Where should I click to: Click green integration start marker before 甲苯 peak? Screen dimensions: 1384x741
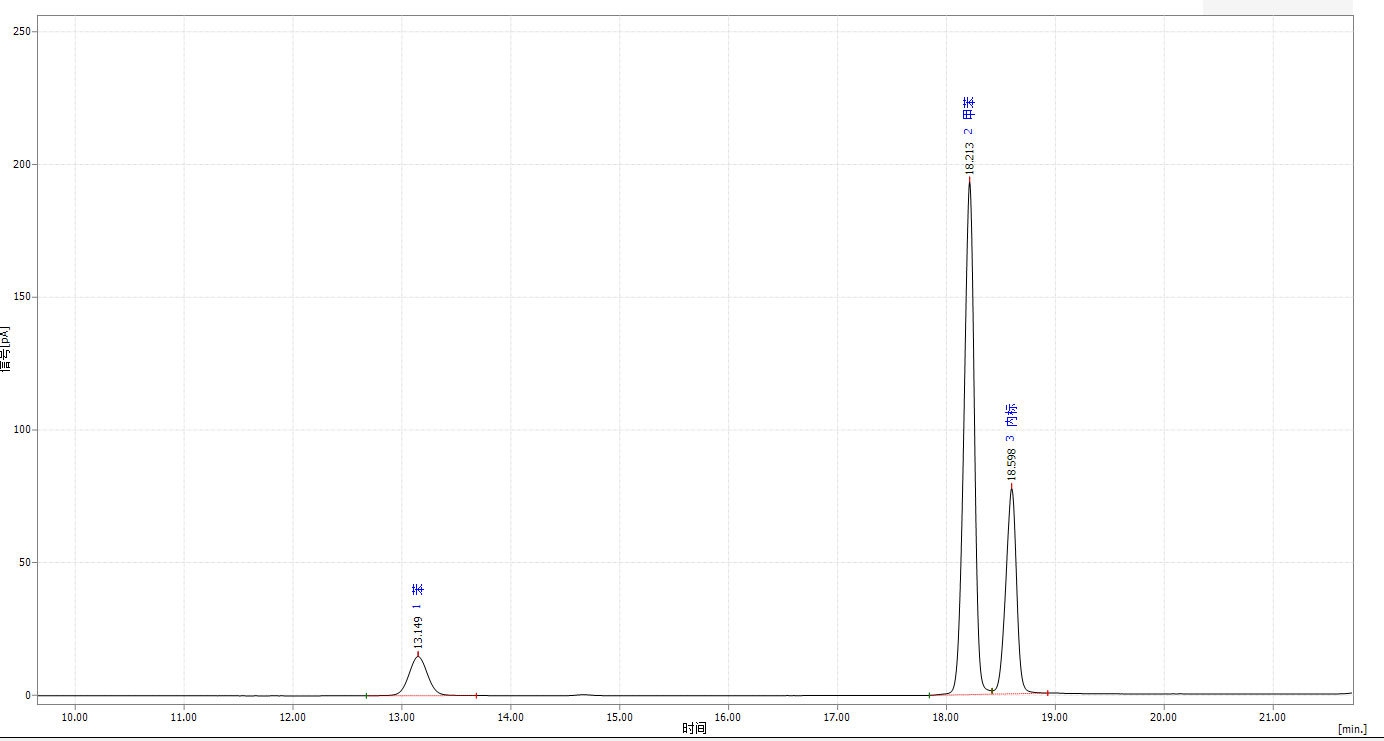tap(929, 695)
